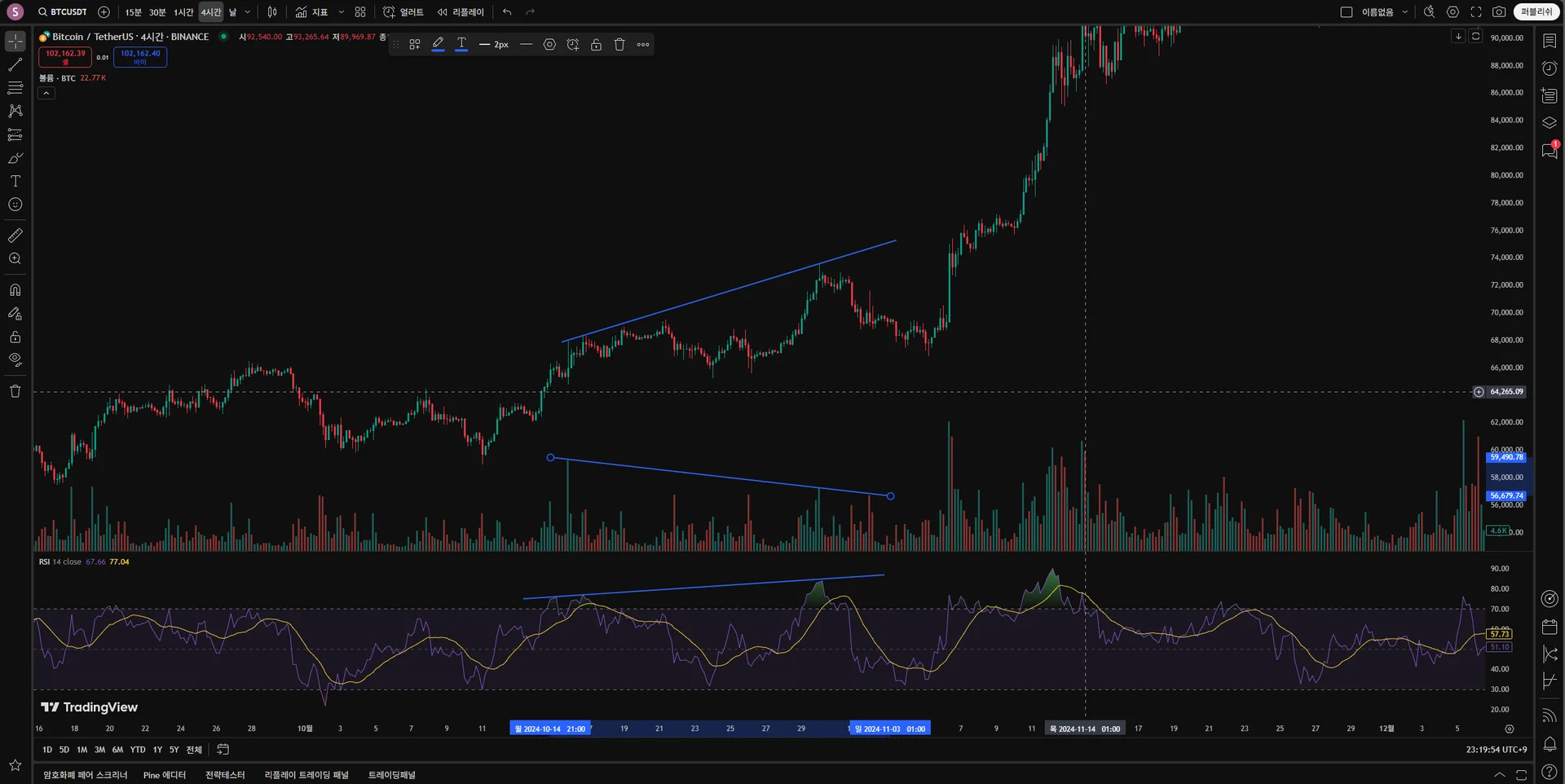This screenshot has width=1565, height=784.
Task: Open the BTCUSDT symbol search
Action: pyautogui.click(x=63, y=12)
